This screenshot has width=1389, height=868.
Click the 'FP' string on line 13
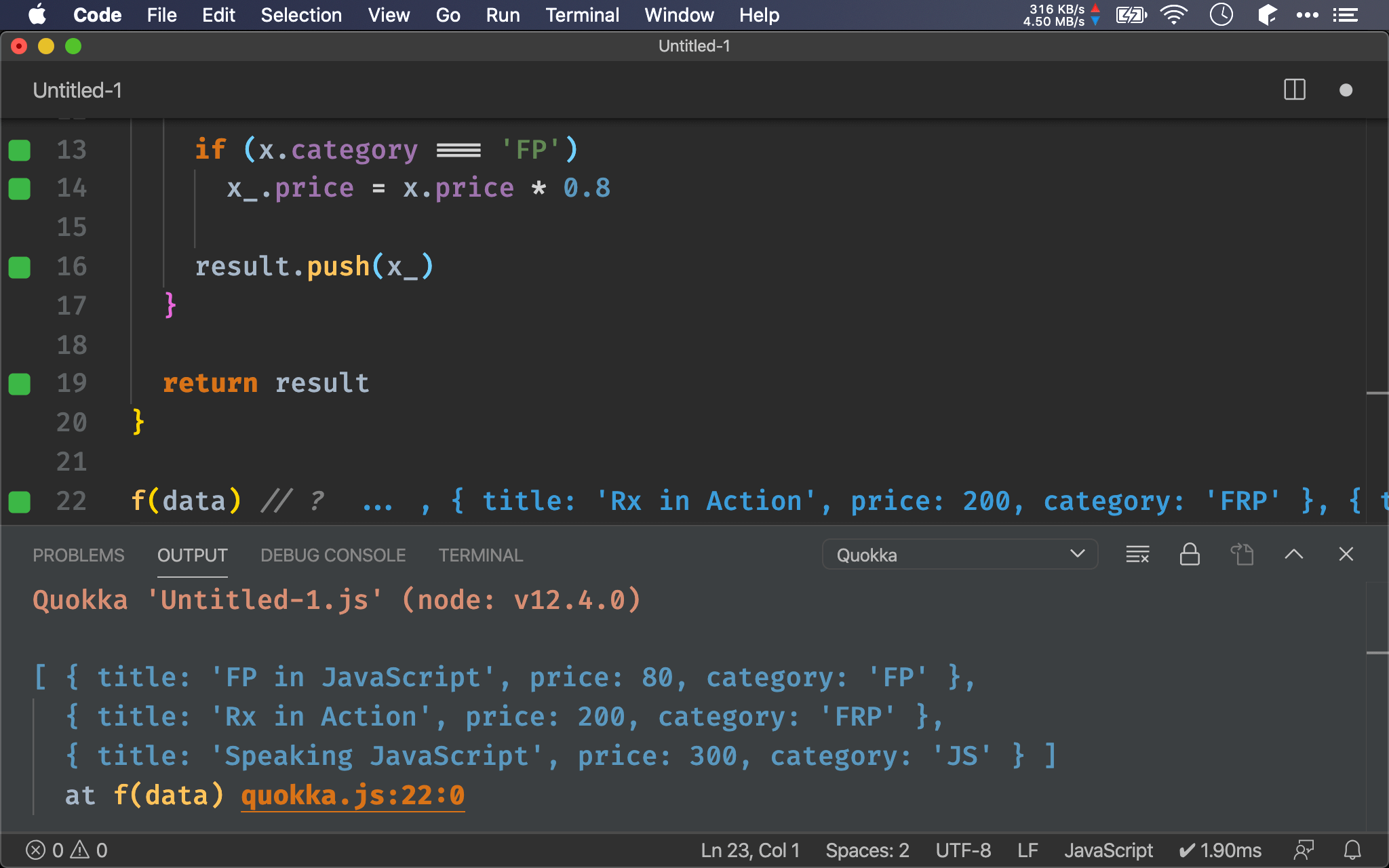click(x=531, y=149)
